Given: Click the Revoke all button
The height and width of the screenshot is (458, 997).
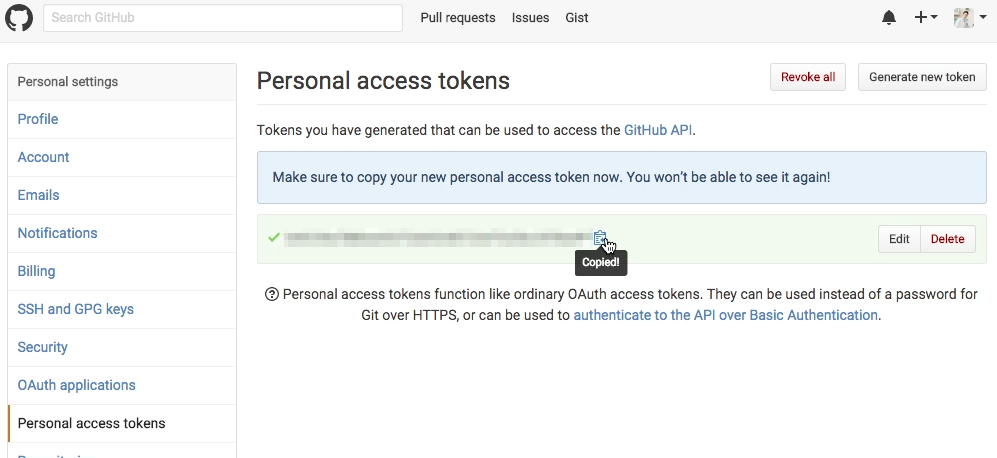Looking at the screenshot, I should pos(808,77).
